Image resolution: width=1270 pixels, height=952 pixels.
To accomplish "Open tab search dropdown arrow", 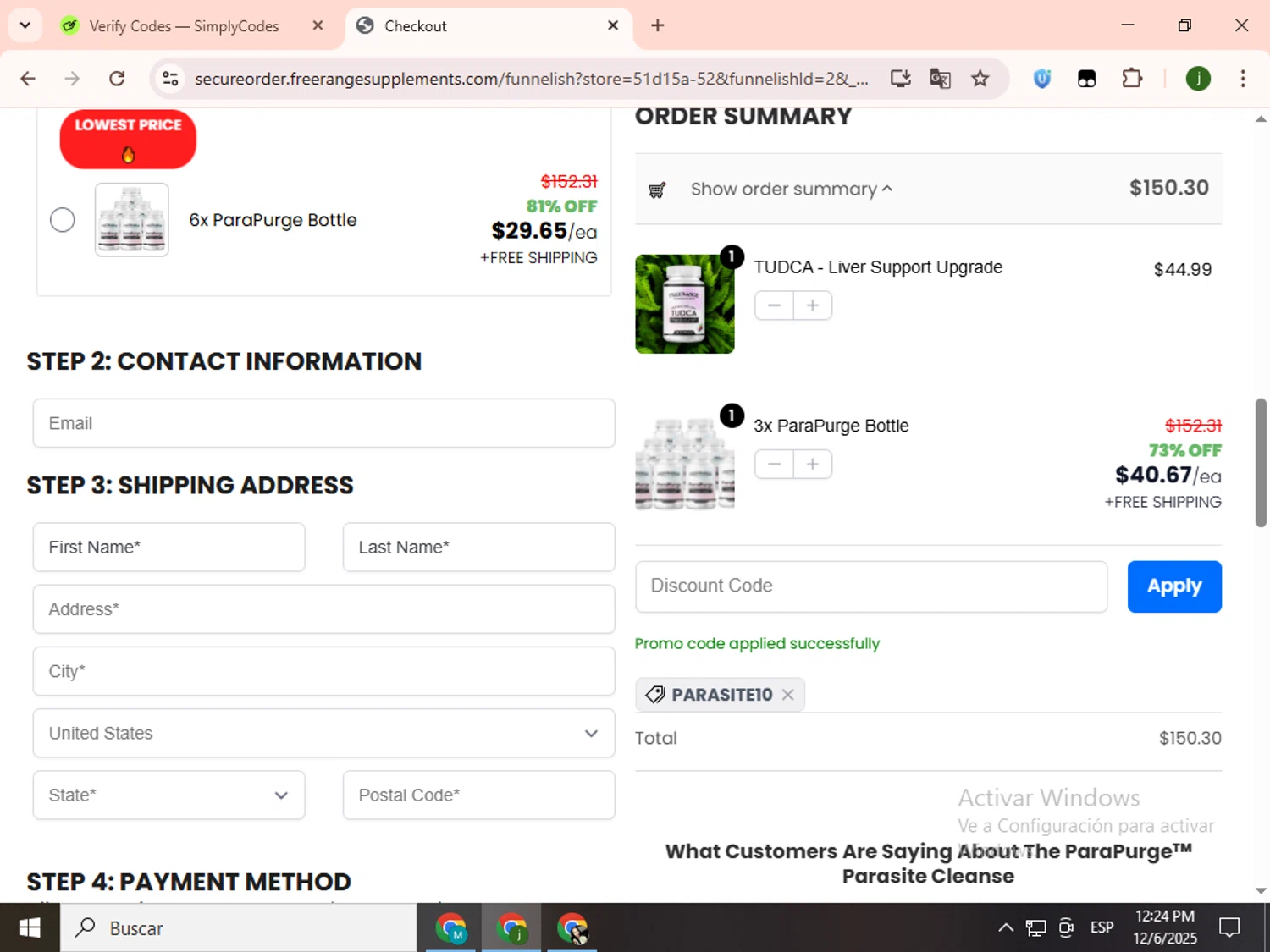I will click(x=25, y=25).
